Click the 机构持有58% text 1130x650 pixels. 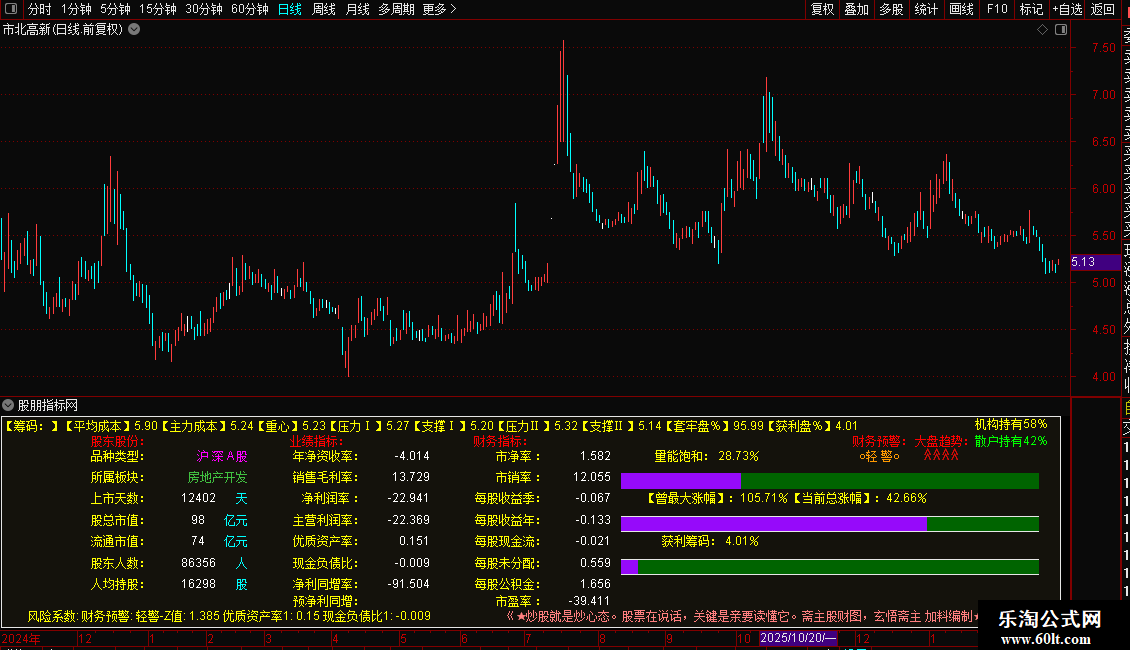pos(1010,424)
